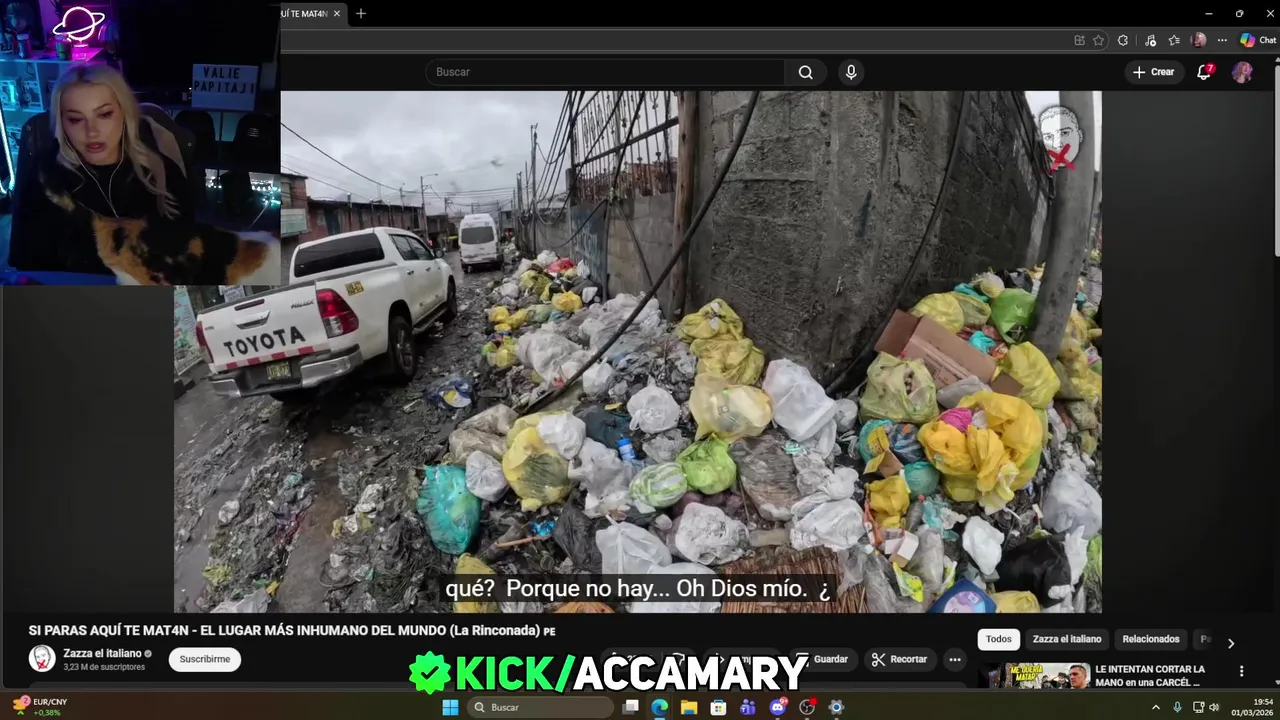The height and width of the screenshot is (720, 1280).
Task: Open the Zazza el italiano channel avatar
Action: pos(42,658)
